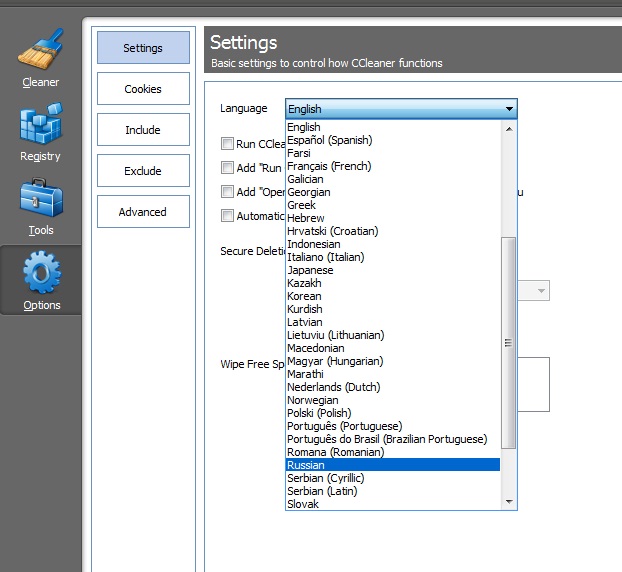Image resolution: width=622 pixels, height=572 pixels.
Task: Choose Georgian from the language list
Action: coord(393,192)
